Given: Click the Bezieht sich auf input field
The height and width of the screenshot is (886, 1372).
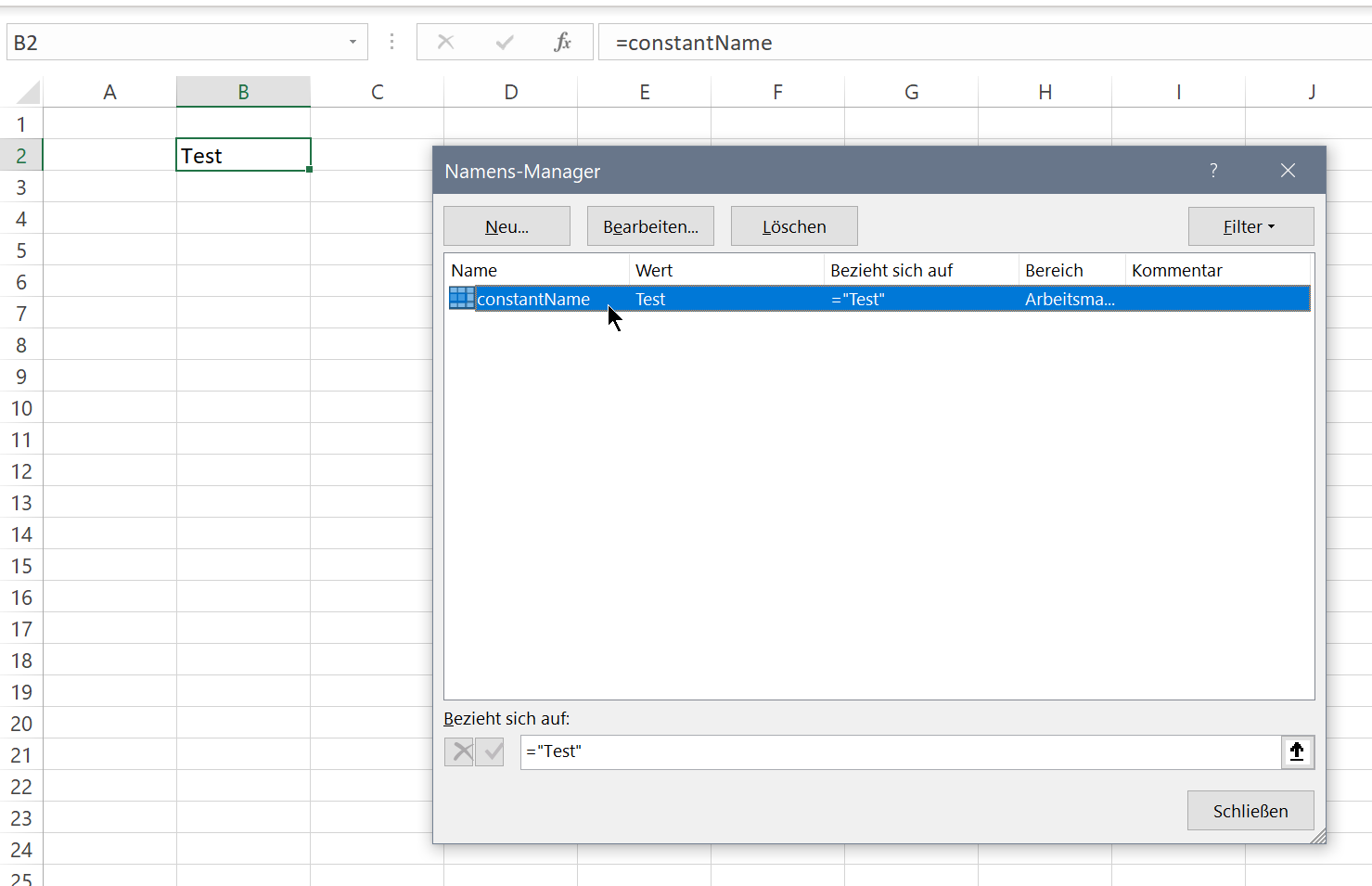Looking at the screenshot, I should point(900,751).
